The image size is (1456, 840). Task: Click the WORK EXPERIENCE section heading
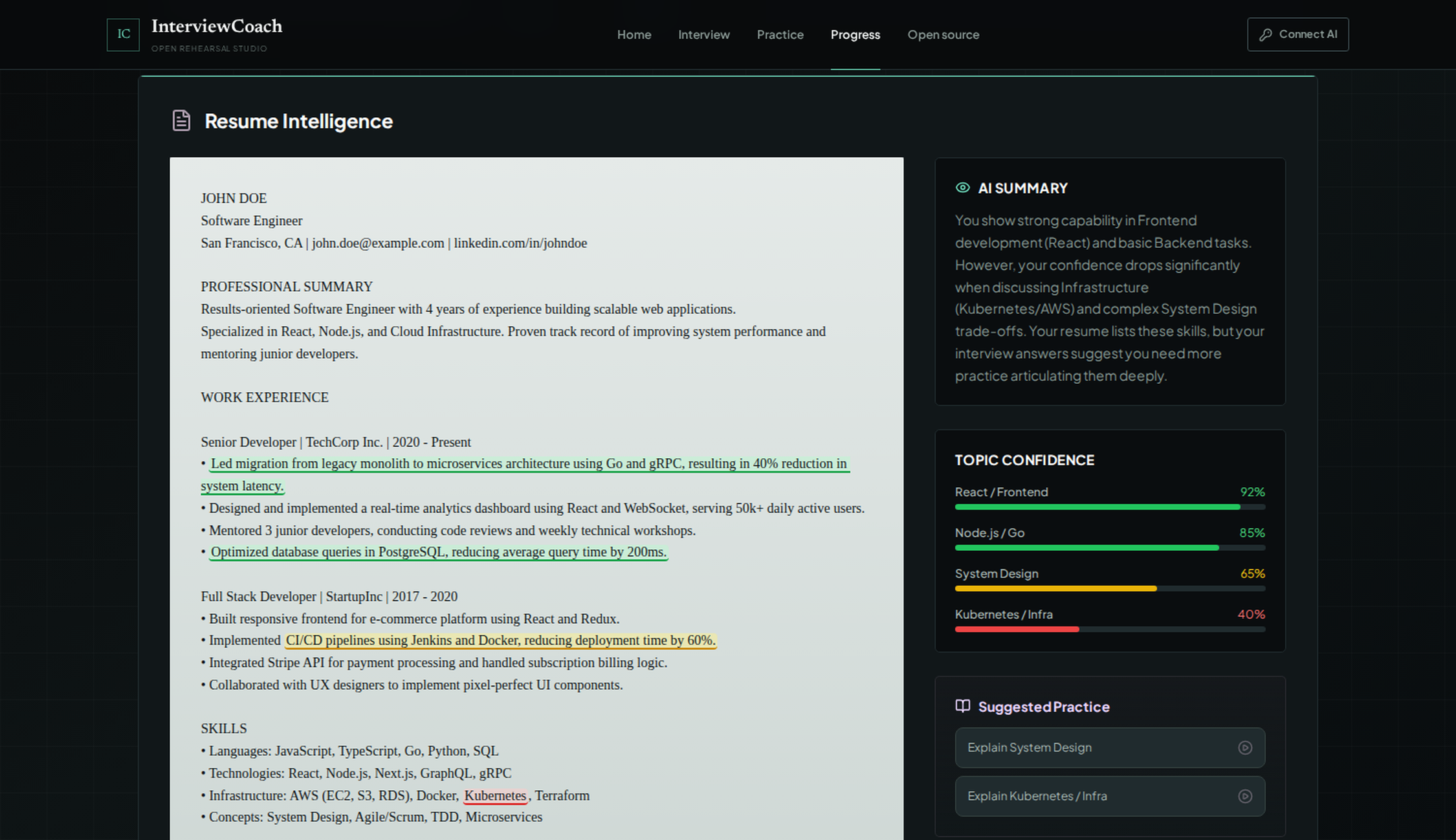click(x=265, y=398)
